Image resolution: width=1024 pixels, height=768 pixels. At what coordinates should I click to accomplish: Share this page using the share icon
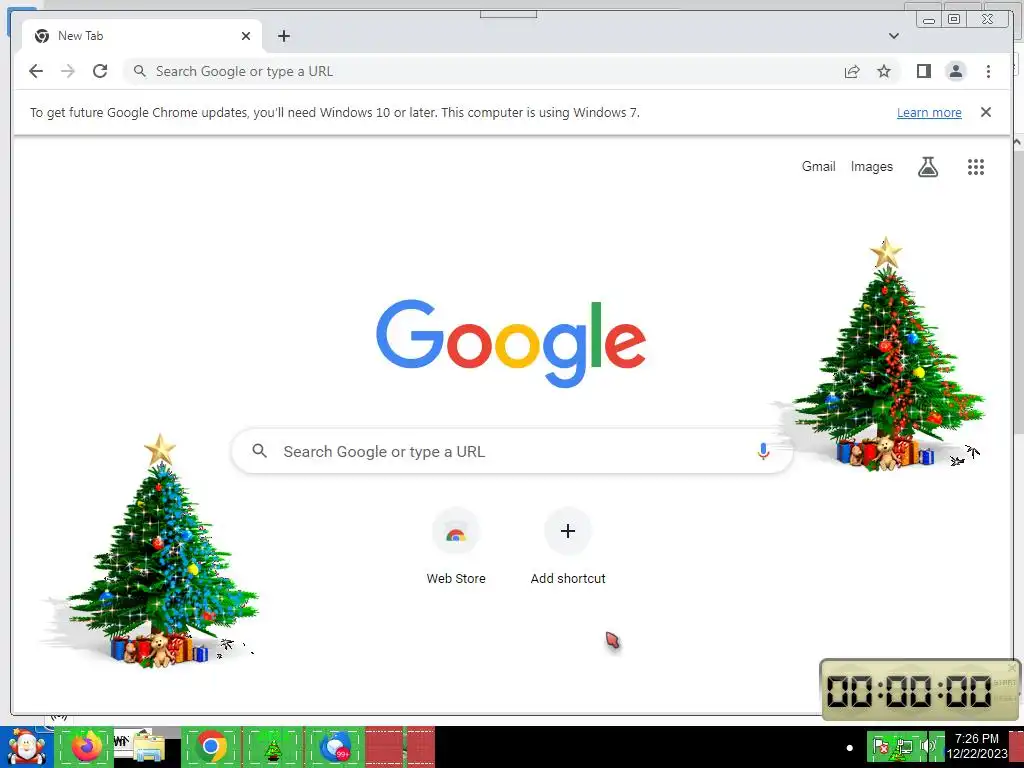pos(852,71)
